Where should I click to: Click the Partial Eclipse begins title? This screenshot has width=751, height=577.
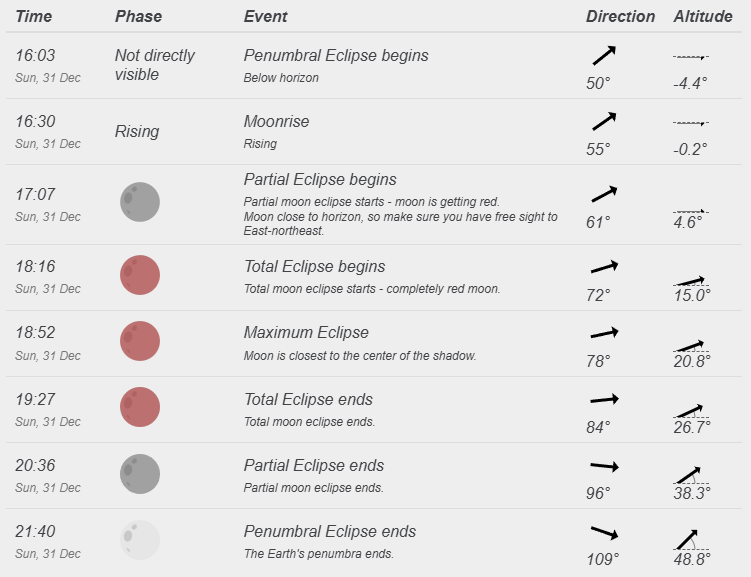click(320, 180)
